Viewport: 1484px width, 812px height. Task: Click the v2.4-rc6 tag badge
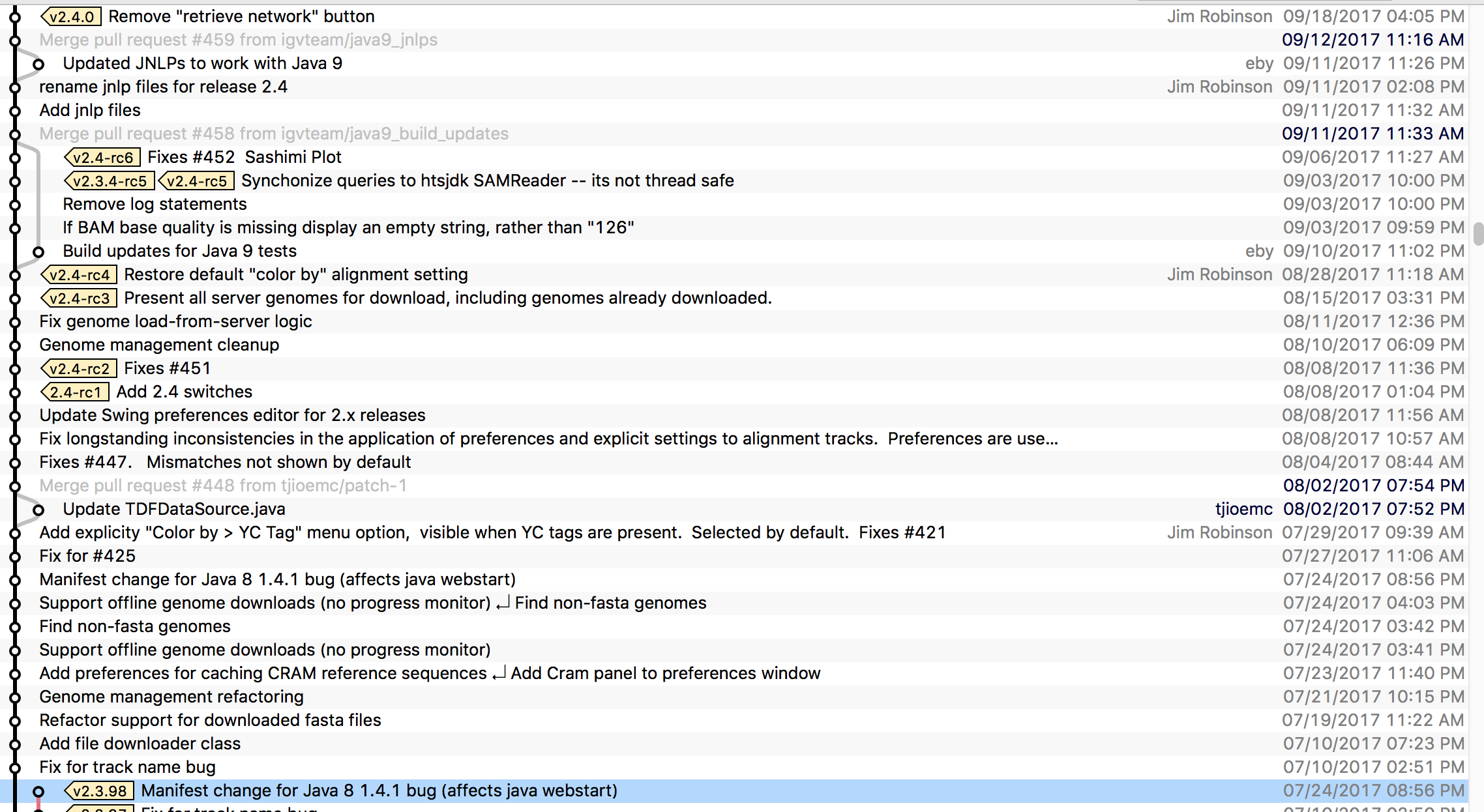tap(101, 157)
